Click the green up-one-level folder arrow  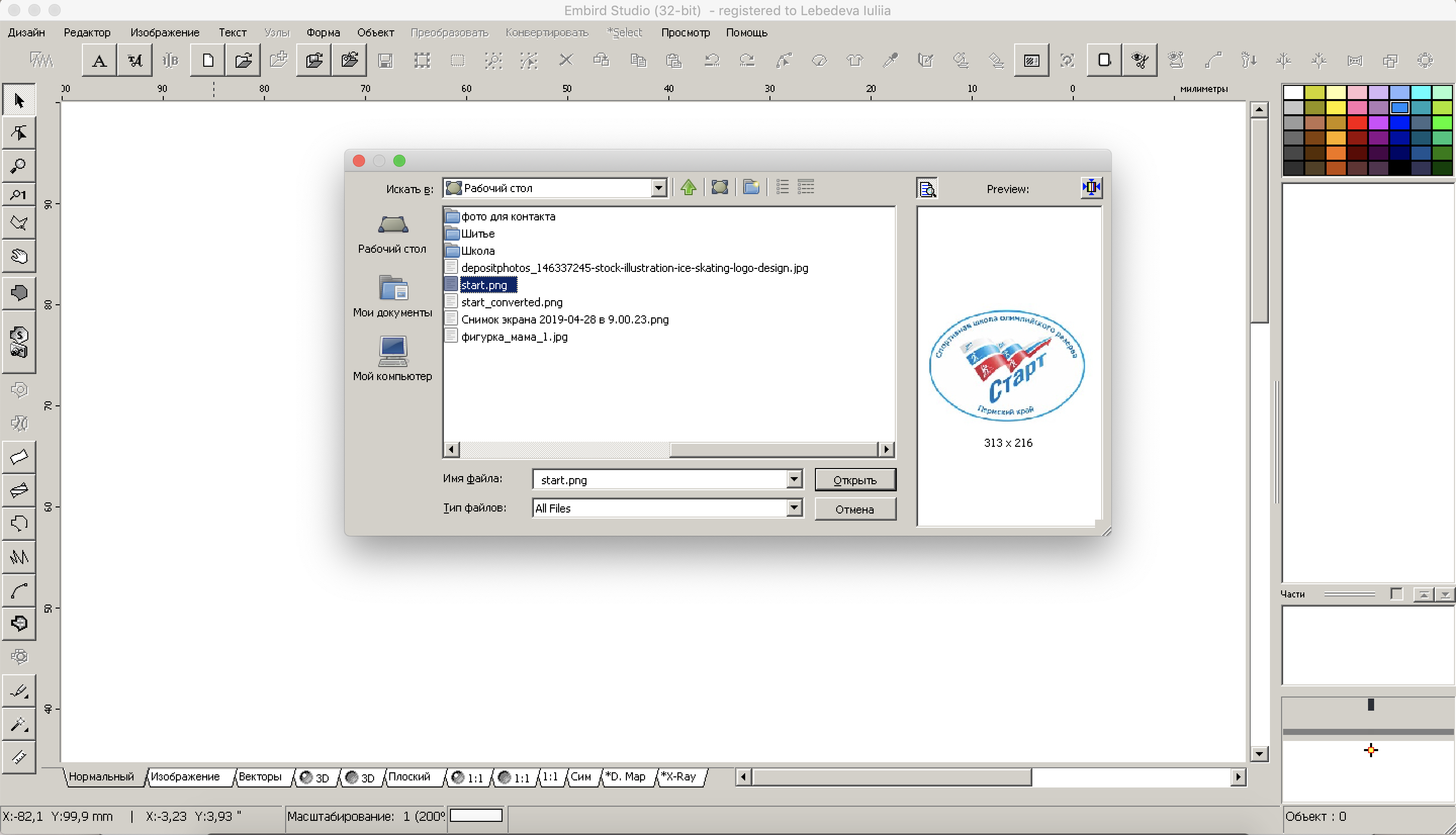coord(688,188)
